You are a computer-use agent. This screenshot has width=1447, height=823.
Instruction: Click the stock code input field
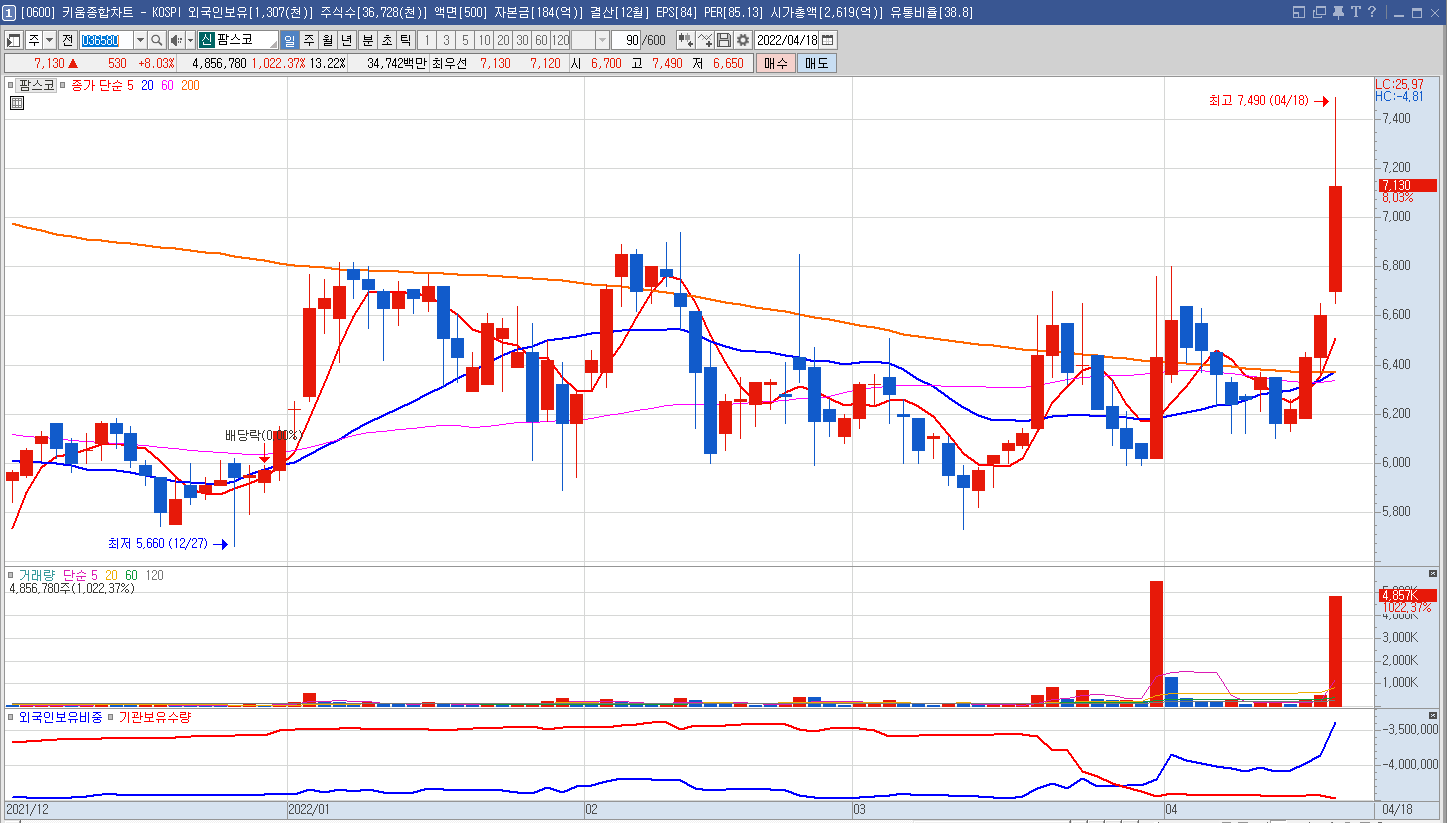[106, 40]
